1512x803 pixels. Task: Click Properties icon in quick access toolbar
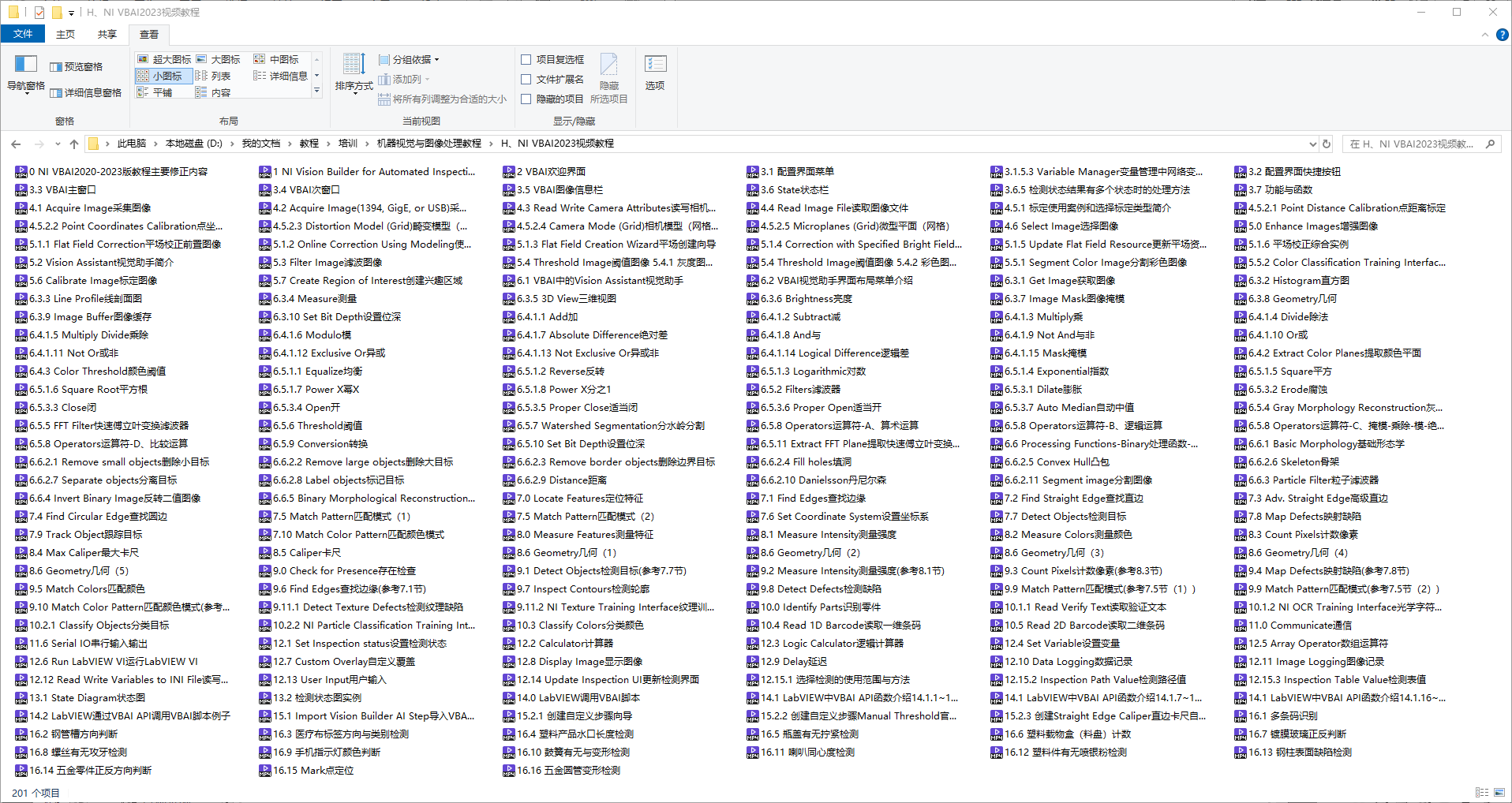(x=39, y=12)
